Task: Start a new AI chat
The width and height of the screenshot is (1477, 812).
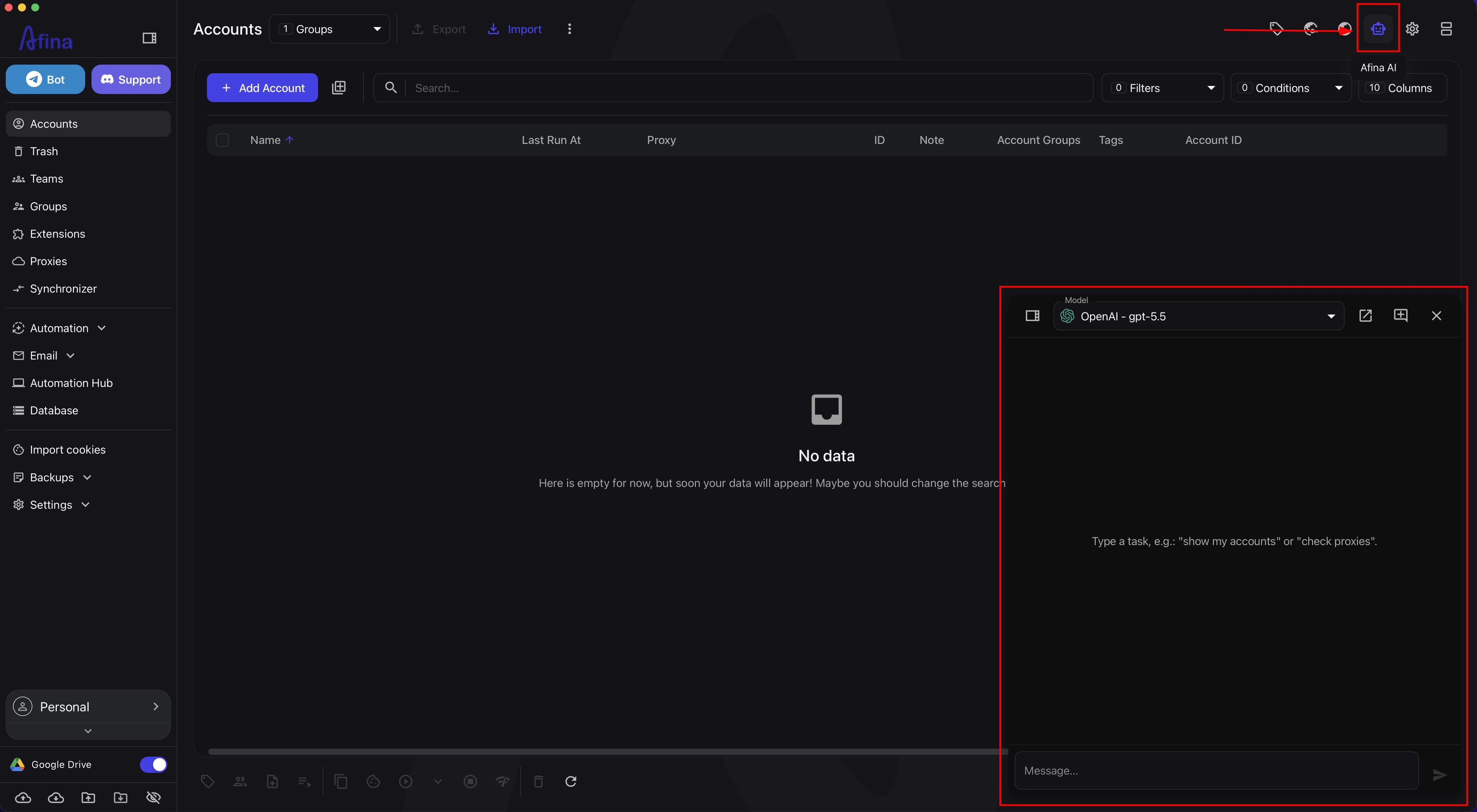Action: (1401, 315)
